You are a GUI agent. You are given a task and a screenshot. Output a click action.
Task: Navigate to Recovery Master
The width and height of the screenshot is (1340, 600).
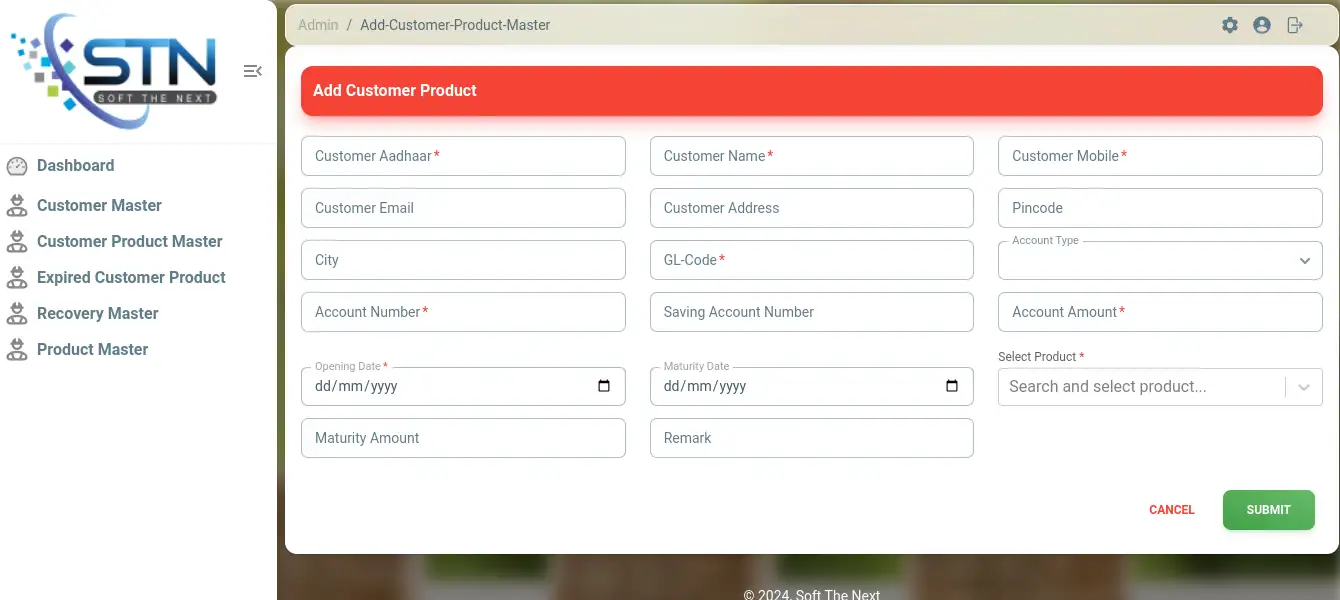tap(97, 314)
